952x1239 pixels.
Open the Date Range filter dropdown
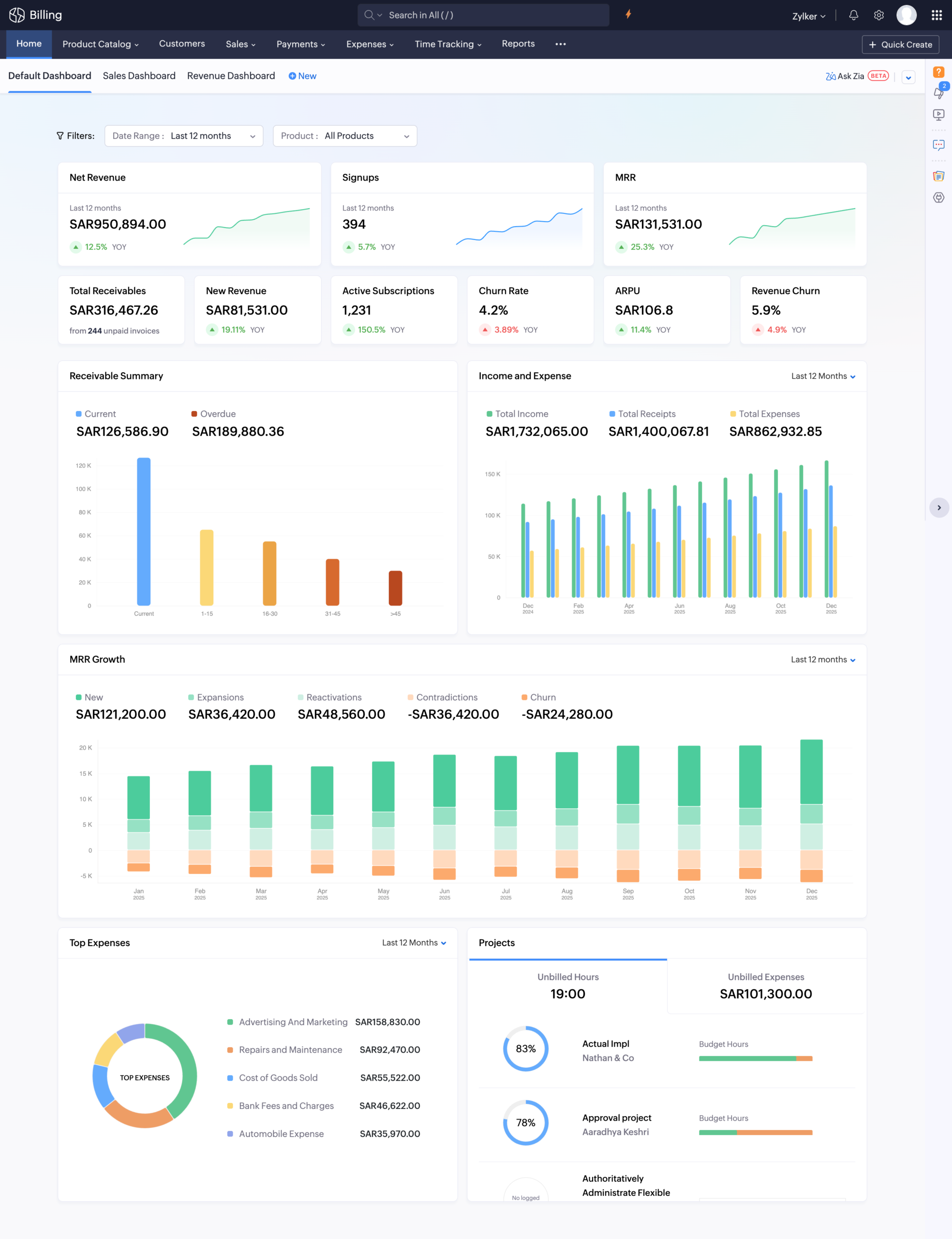184,136
